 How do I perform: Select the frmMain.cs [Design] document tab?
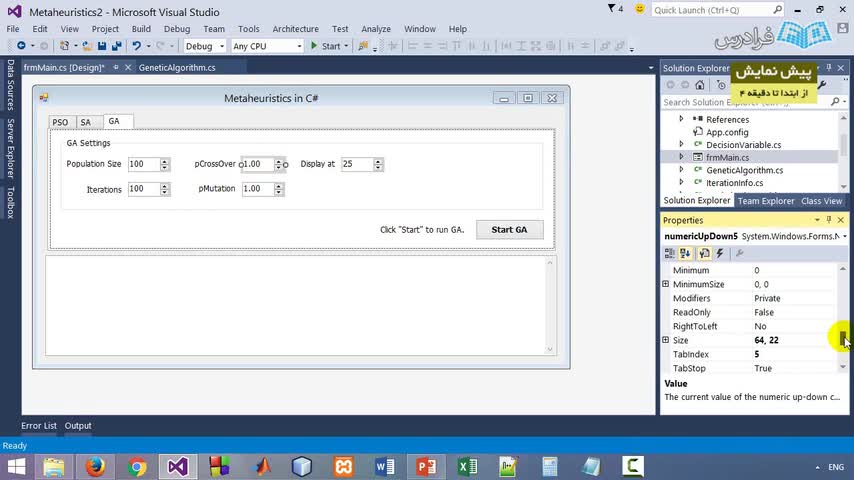(64, 68)
